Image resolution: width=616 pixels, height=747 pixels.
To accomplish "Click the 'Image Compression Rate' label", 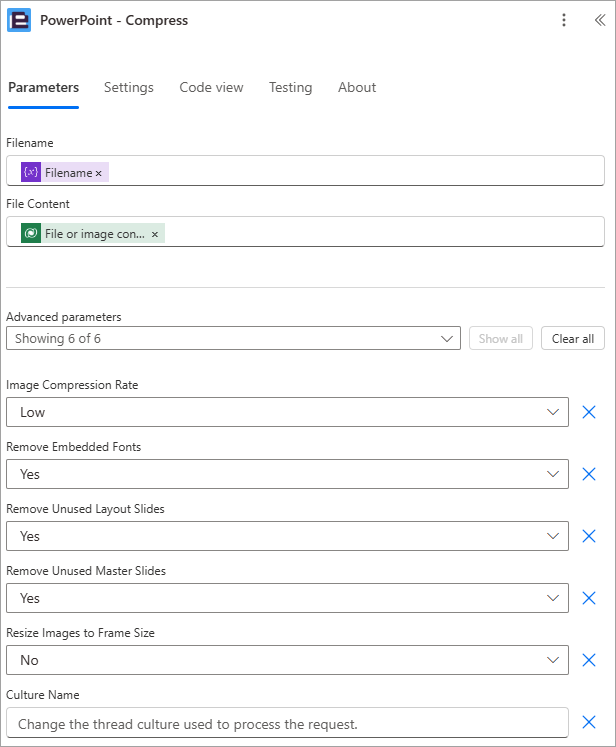I will 72,385.
